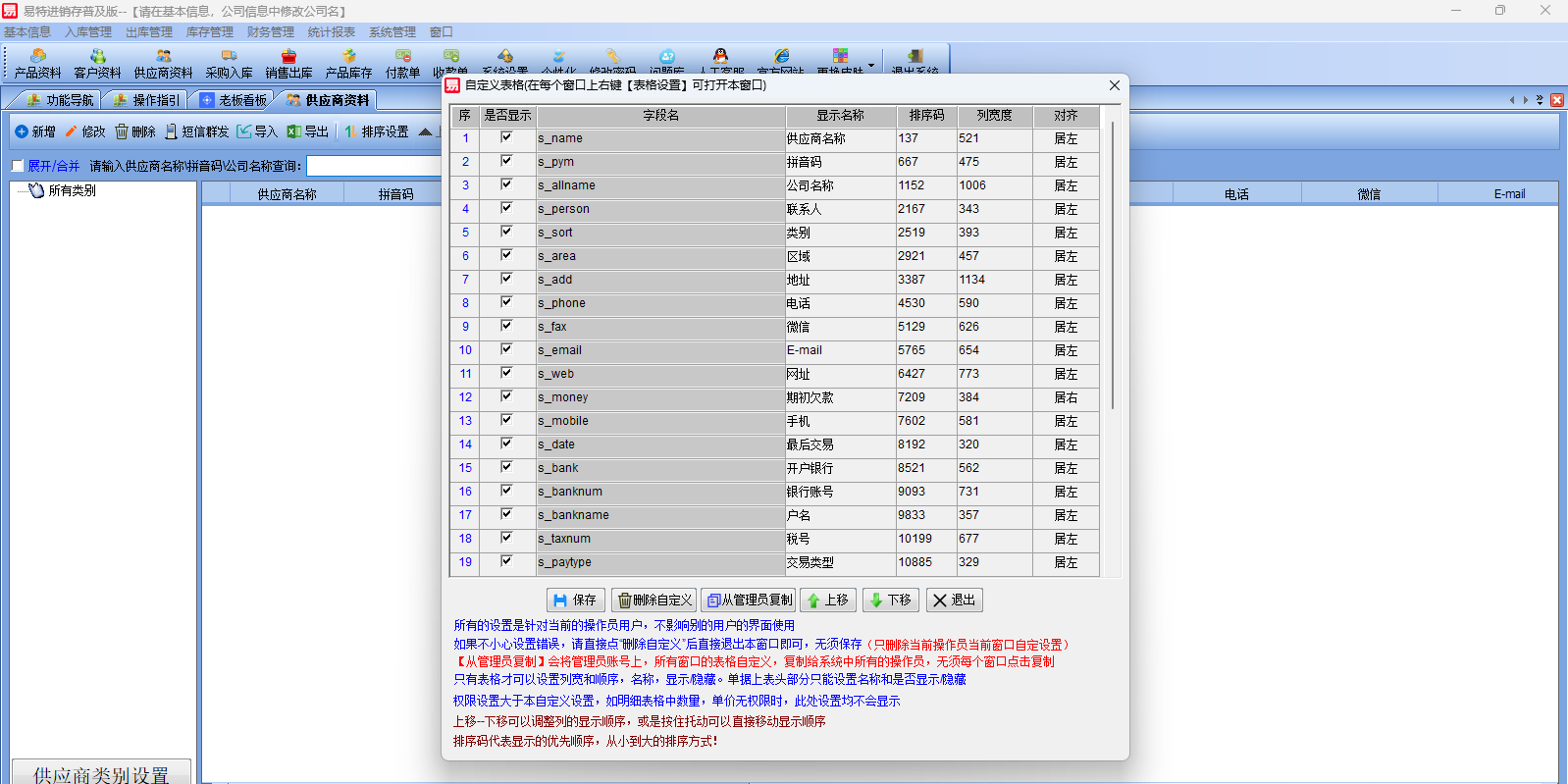Expand the 更换皮肤 dropdown arrow

(871, 65)
